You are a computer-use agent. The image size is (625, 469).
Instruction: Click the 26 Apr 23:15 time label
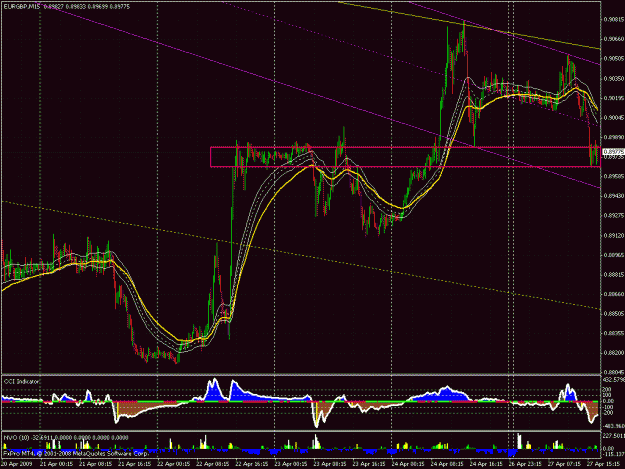525,464
